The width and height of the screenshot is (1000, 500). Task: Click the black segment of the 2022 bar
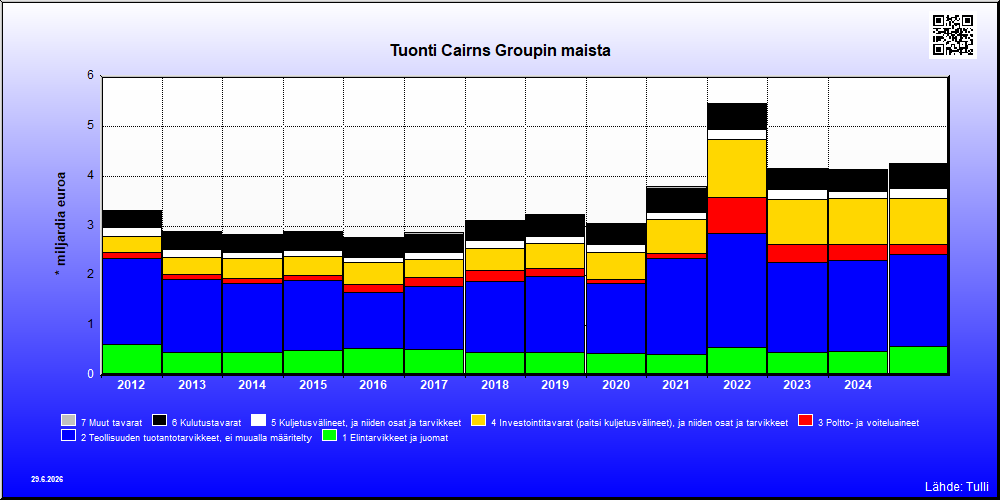(737, 116)
